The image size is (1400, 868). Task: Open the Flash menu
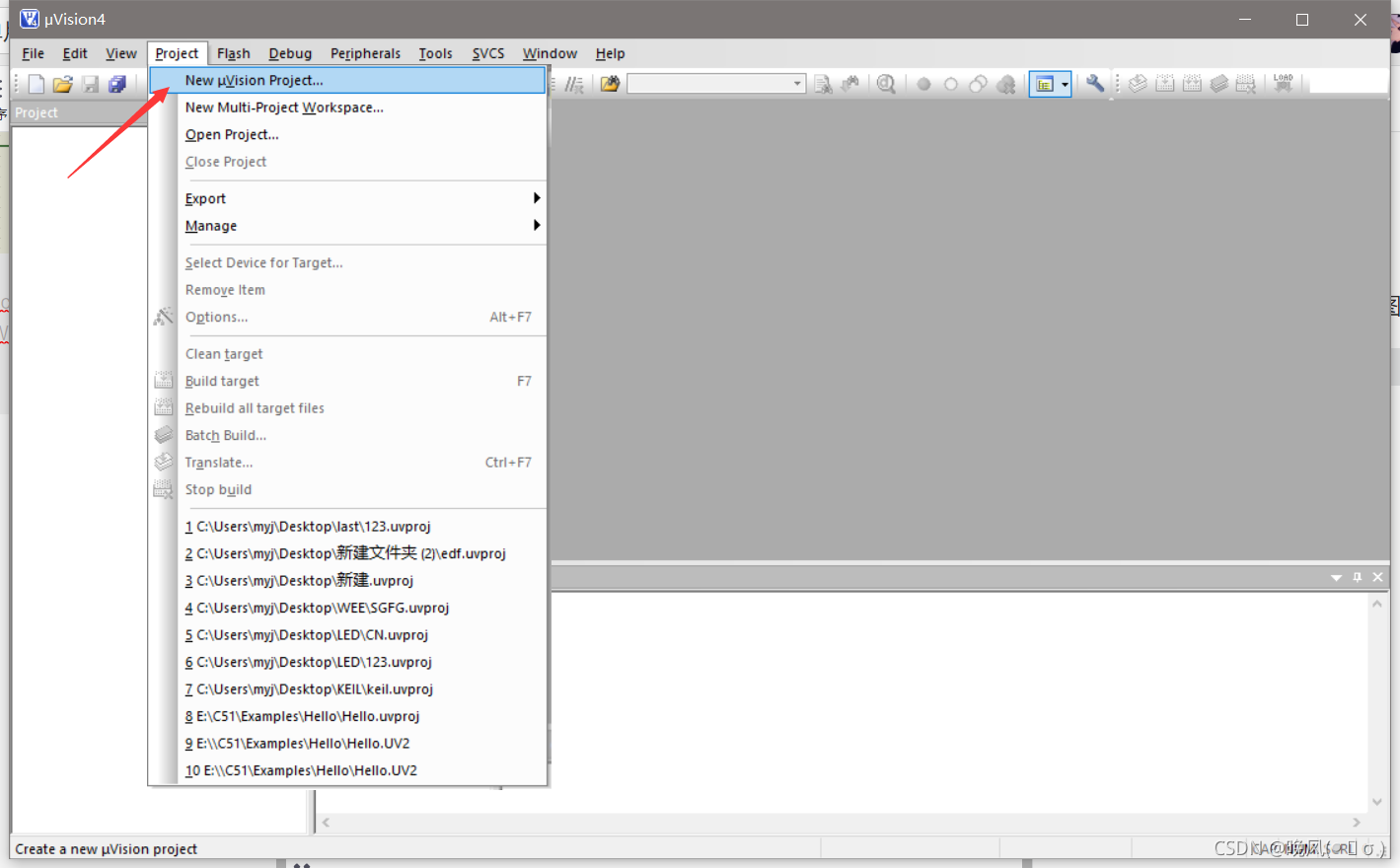pyautogui.click(x=234, y=53)
